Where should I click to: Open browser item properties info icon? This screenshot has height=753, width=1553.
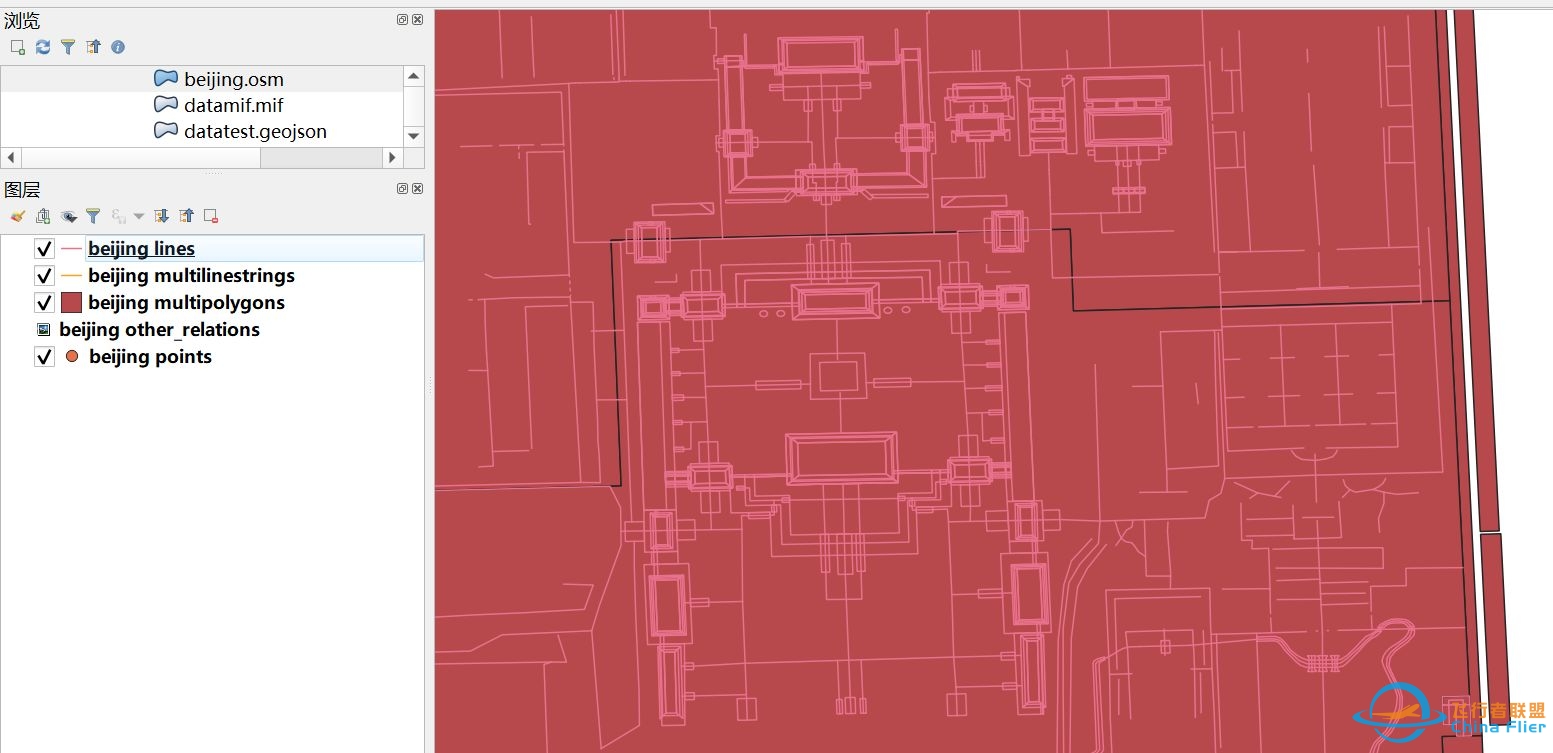[x=118, y=47]
